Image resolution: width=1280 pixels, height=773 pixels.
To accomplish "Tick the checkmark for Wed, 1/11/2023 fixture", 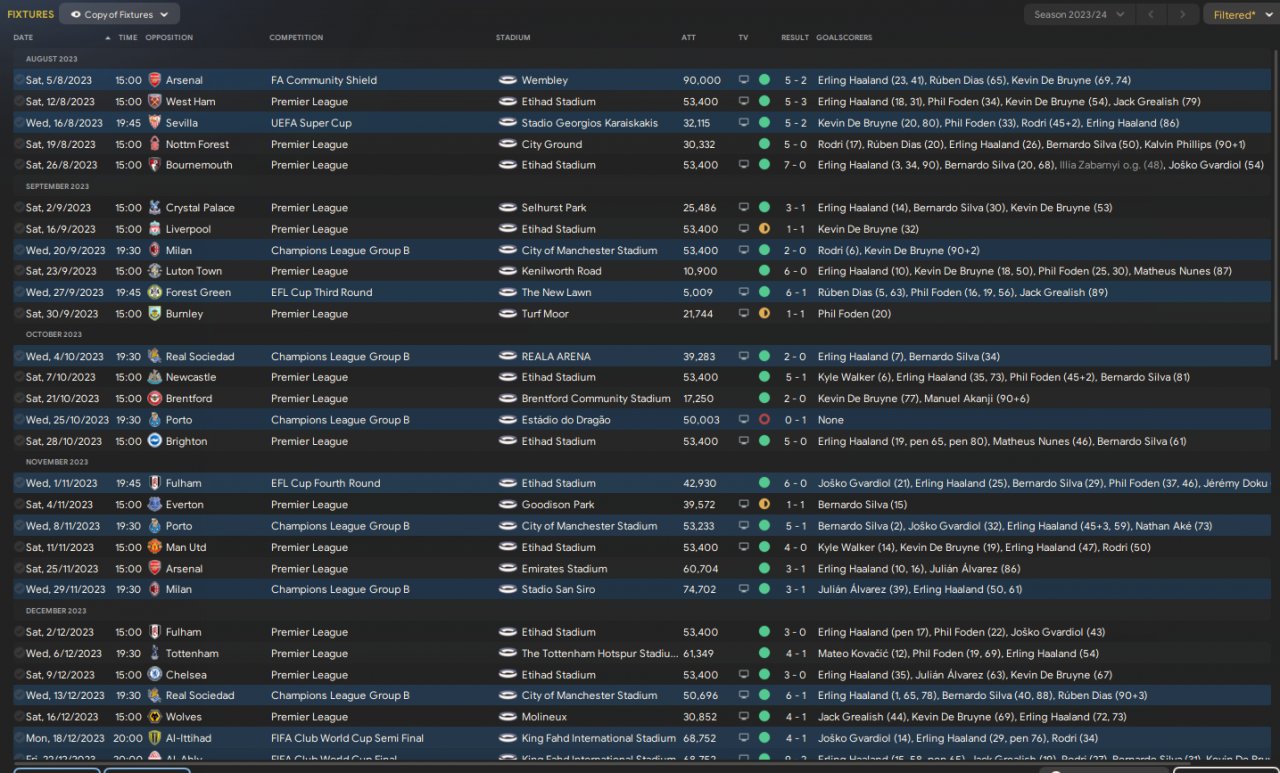I will click(19, 483).
